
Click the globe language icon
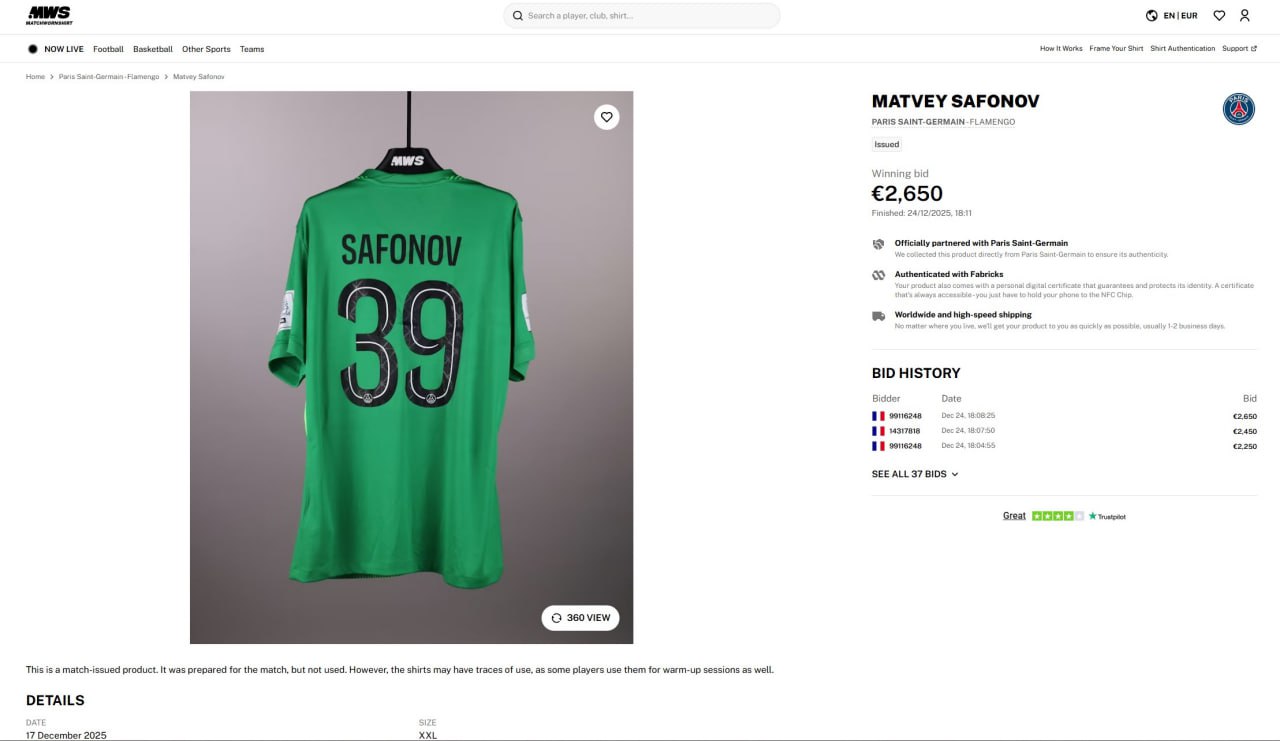(x=1152, y=15)
